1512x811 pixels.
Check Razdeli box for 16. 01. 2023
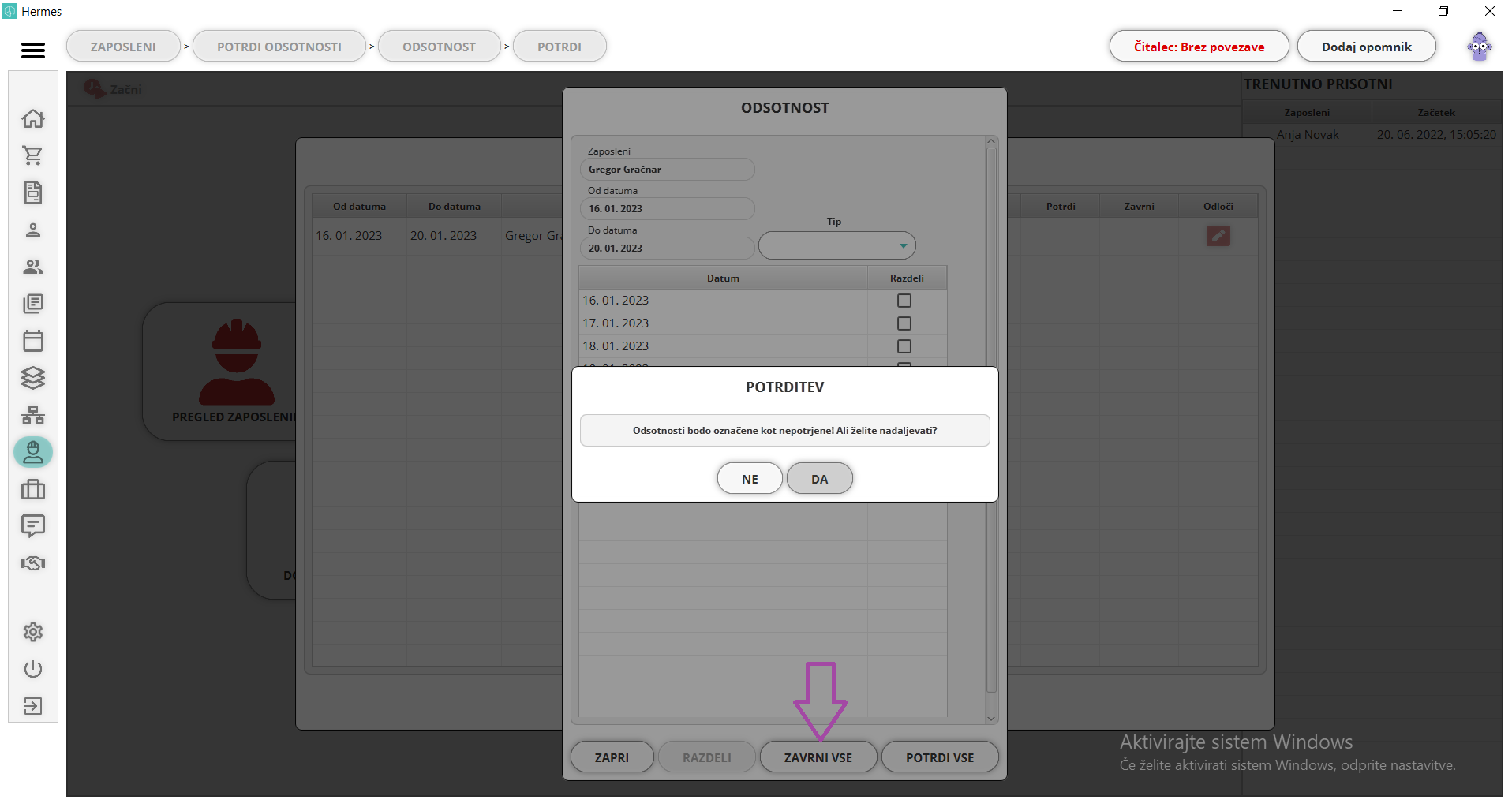coord(904,301)
